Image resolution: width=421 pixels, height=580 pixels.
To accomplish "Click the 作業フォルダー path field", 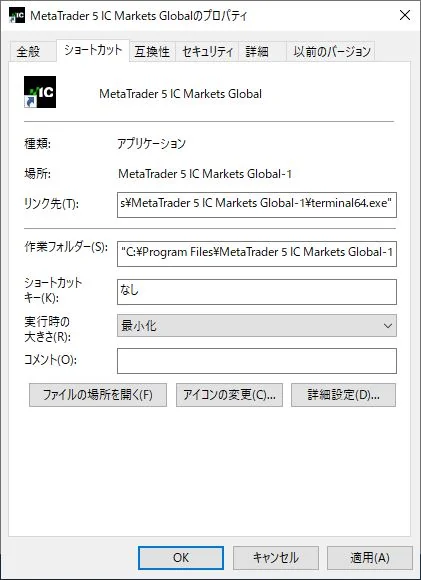I will (257, 254).
